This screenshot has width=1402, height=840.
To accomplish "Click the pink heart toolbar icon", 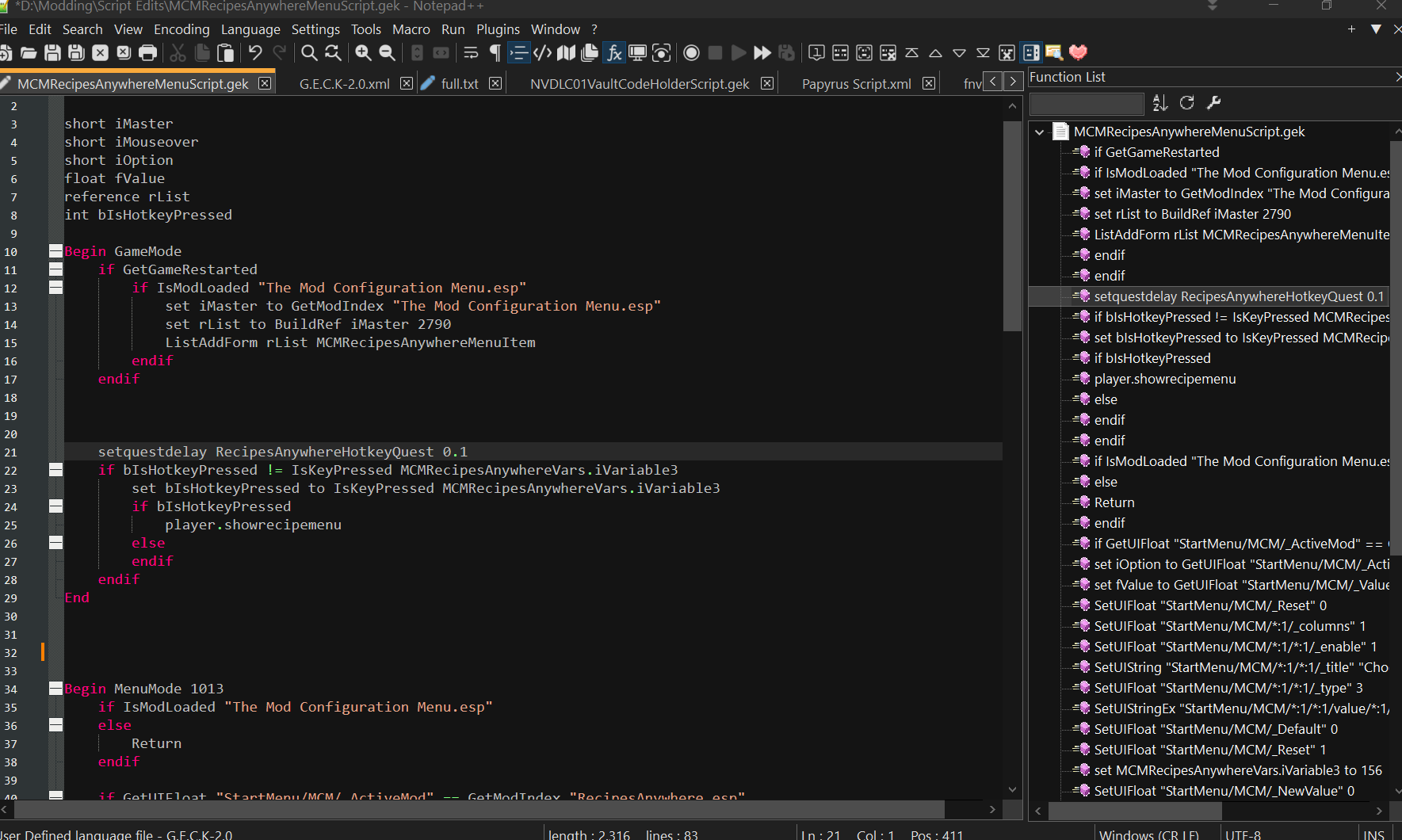I will click(x=1078, y=53).
